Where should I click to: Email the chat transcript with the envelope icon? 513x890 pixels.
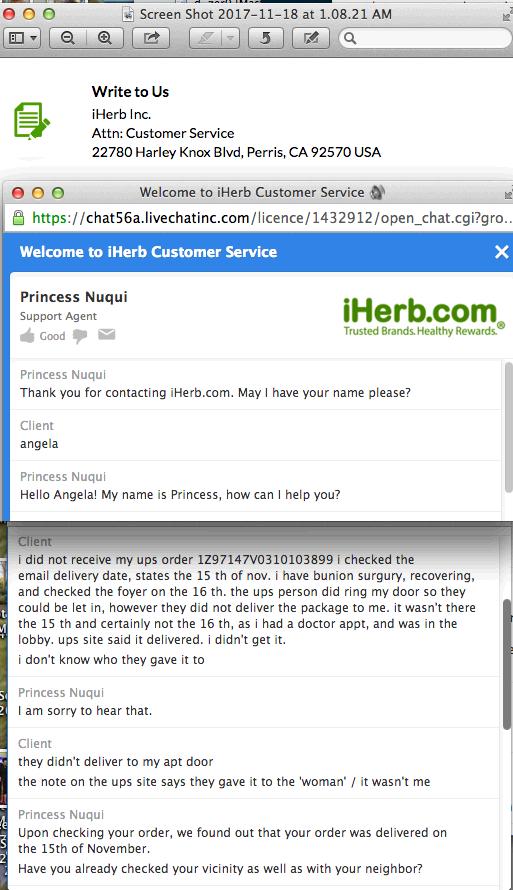click(x=107, y=334)
